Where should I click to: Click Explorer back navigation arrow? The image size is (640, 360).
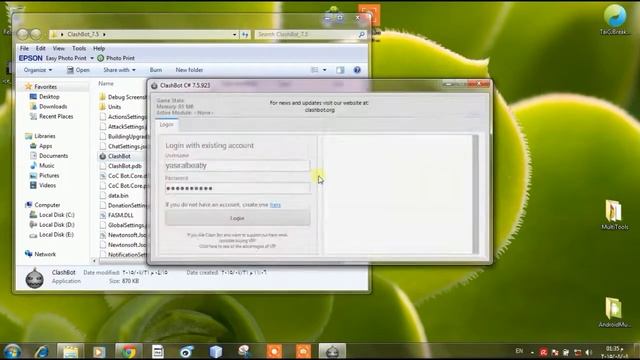(23, 34)
